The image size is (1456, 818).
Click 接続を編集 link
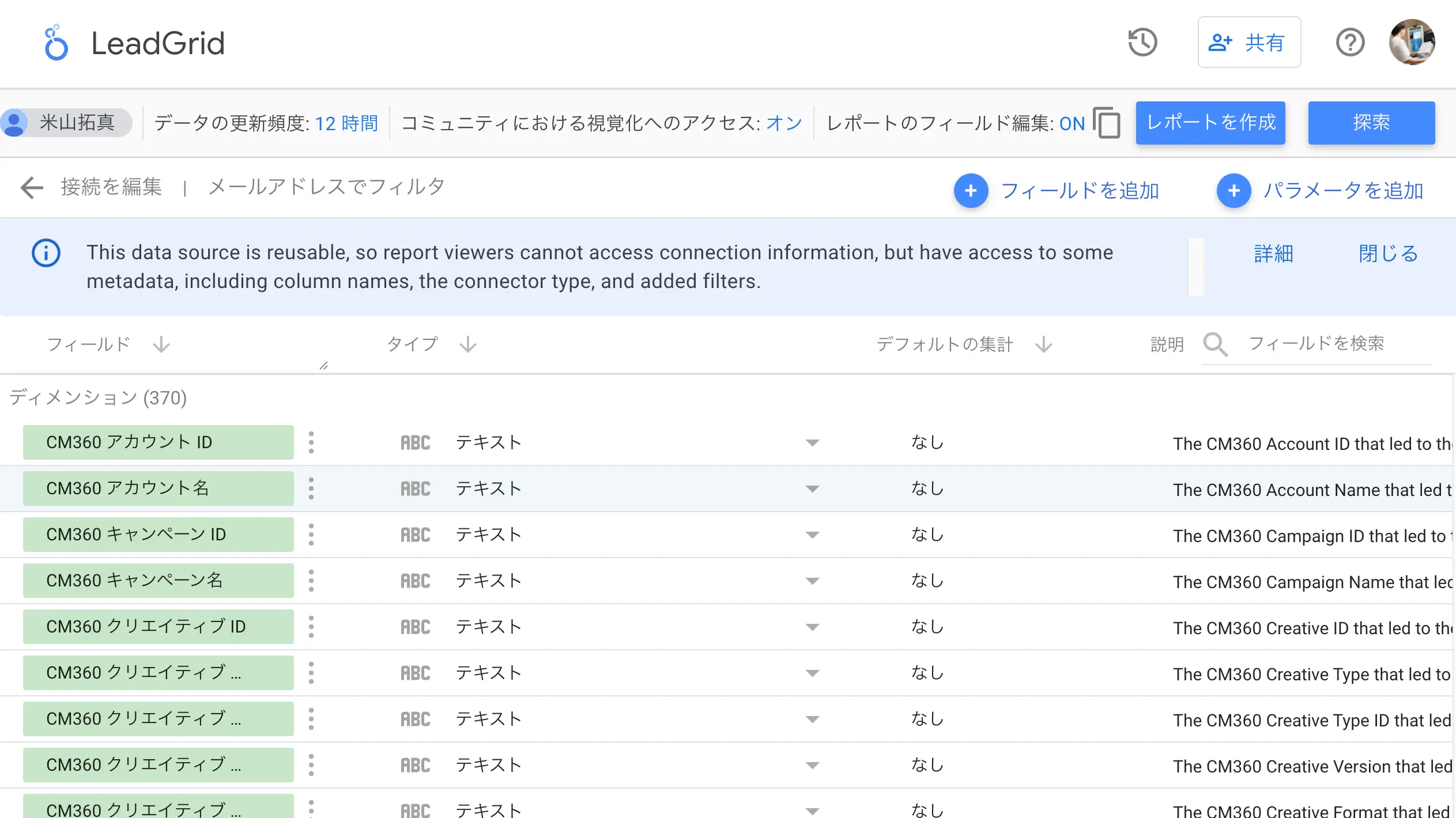point(111,187)
